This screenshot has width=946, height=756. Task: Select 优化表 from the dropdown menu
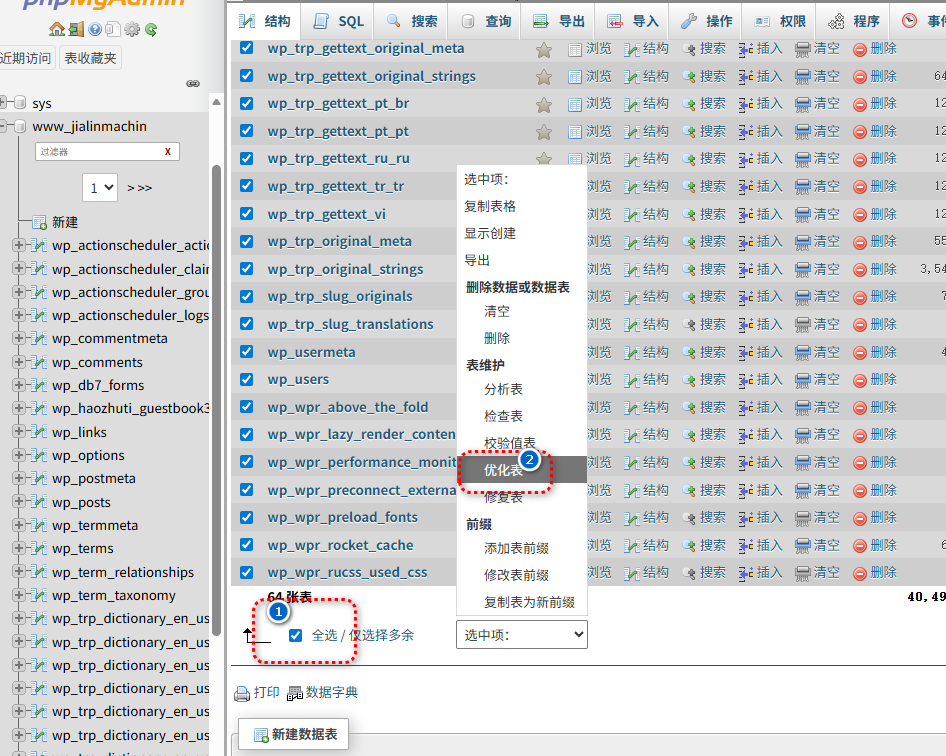coord(503,470)
